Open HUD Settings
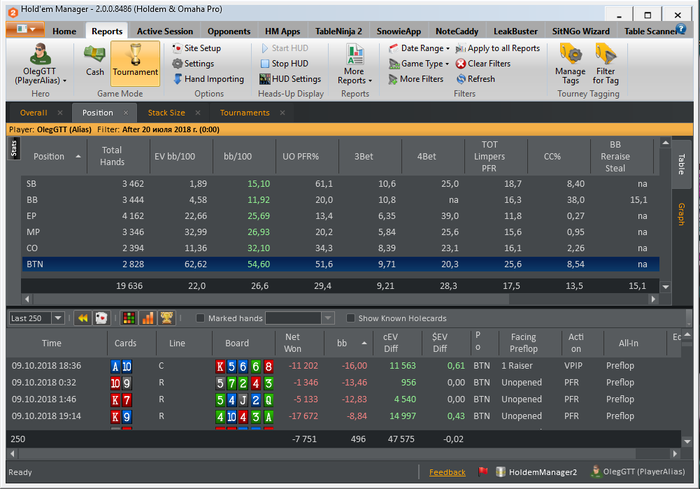The width and height of the screenshot is (700, 489). click(x=290, y=79)
